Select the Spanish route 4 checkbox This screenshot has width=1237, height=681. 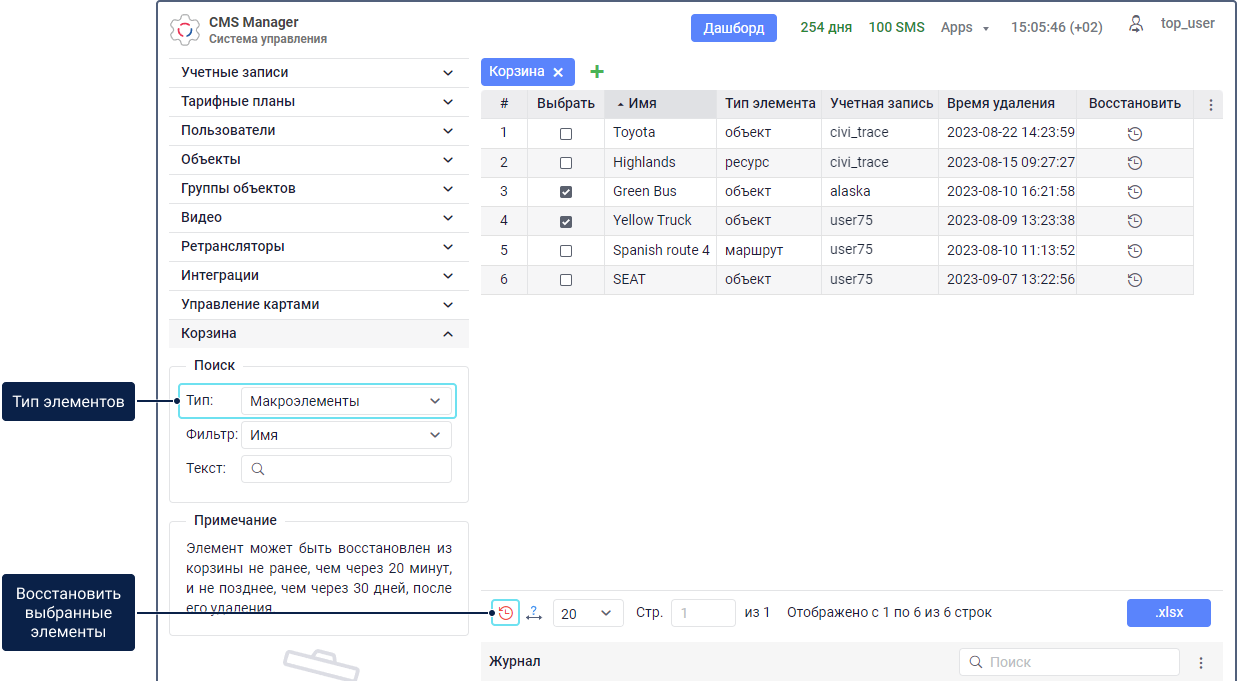[x=566, y=251]
